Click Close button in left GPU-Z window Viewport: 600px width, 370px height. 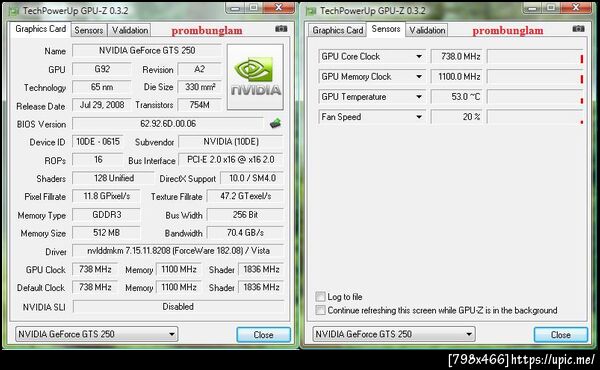[263, 335]
